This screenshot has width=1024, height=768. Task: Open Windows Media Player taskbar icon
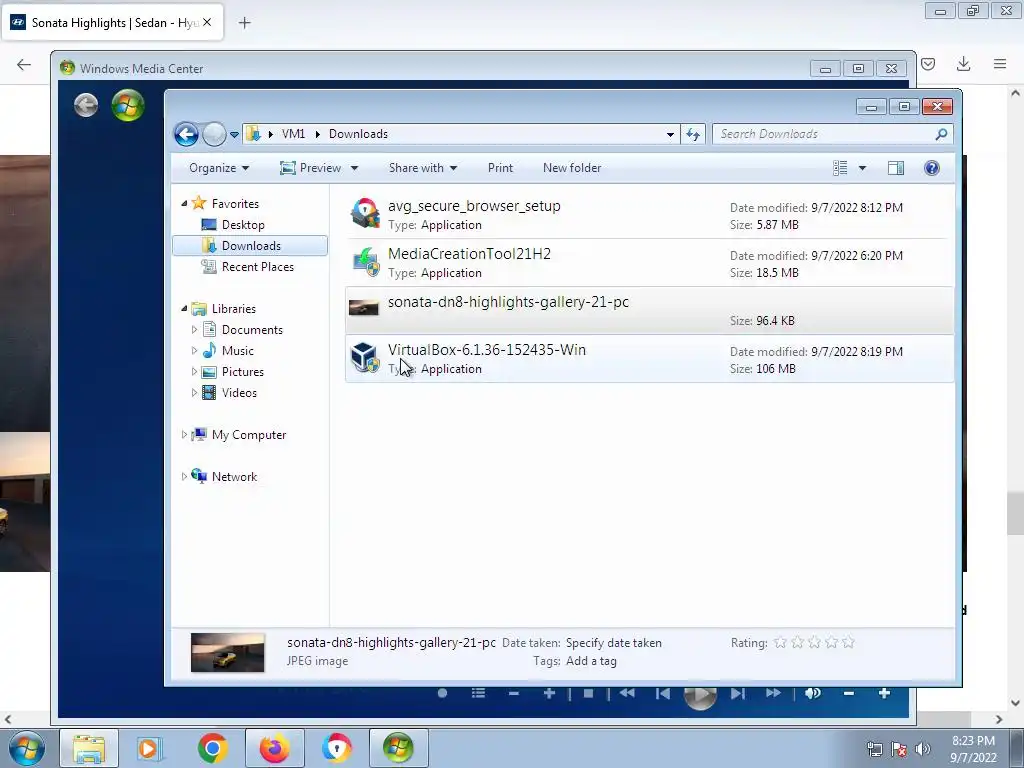tap(150, 748)
